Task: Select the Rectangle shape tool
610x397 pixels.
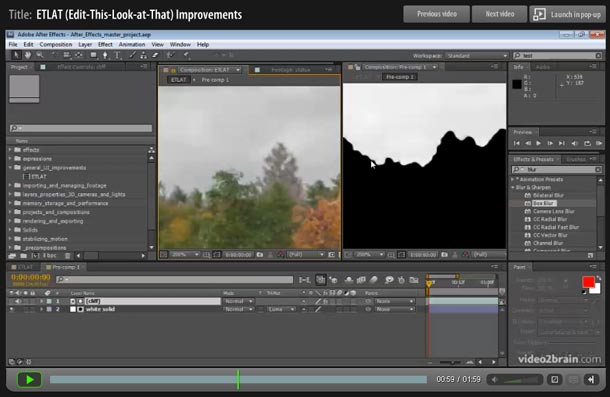Action: tap(93, 55)
